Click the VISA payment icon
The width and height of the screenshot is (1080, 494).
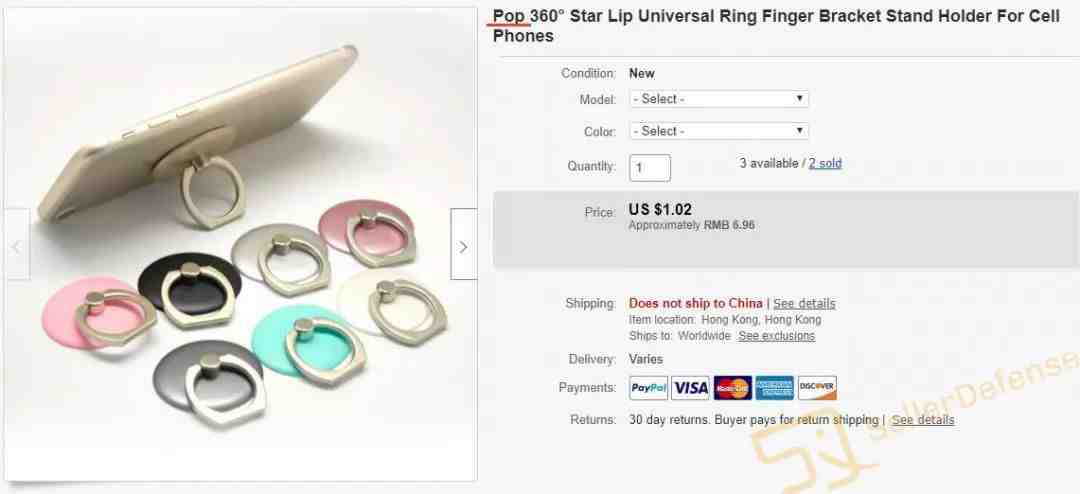click(690, 388)
